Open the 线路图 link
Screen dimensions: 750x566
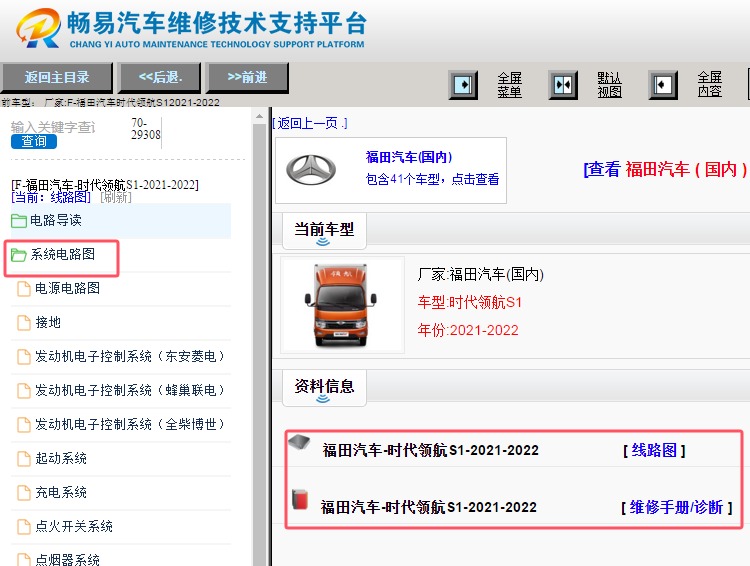coord(654,450)
